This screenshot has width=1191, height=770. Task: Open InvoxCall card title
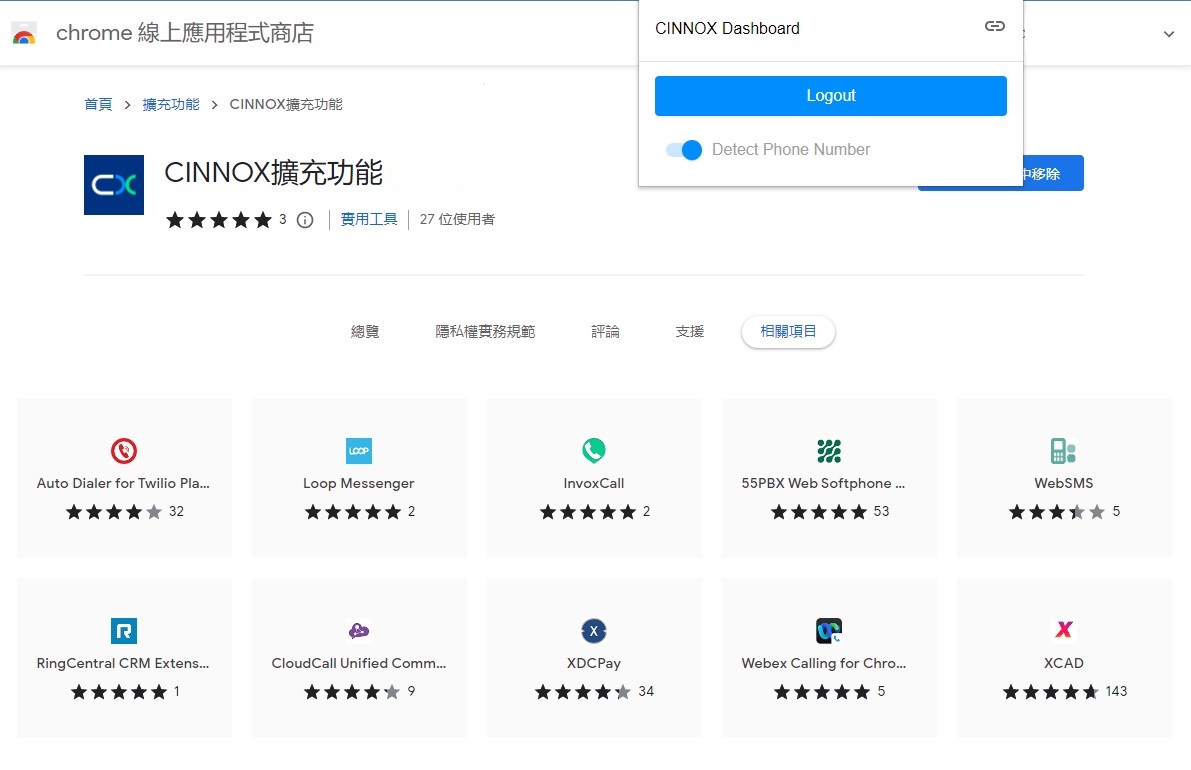tap(593, 483)
